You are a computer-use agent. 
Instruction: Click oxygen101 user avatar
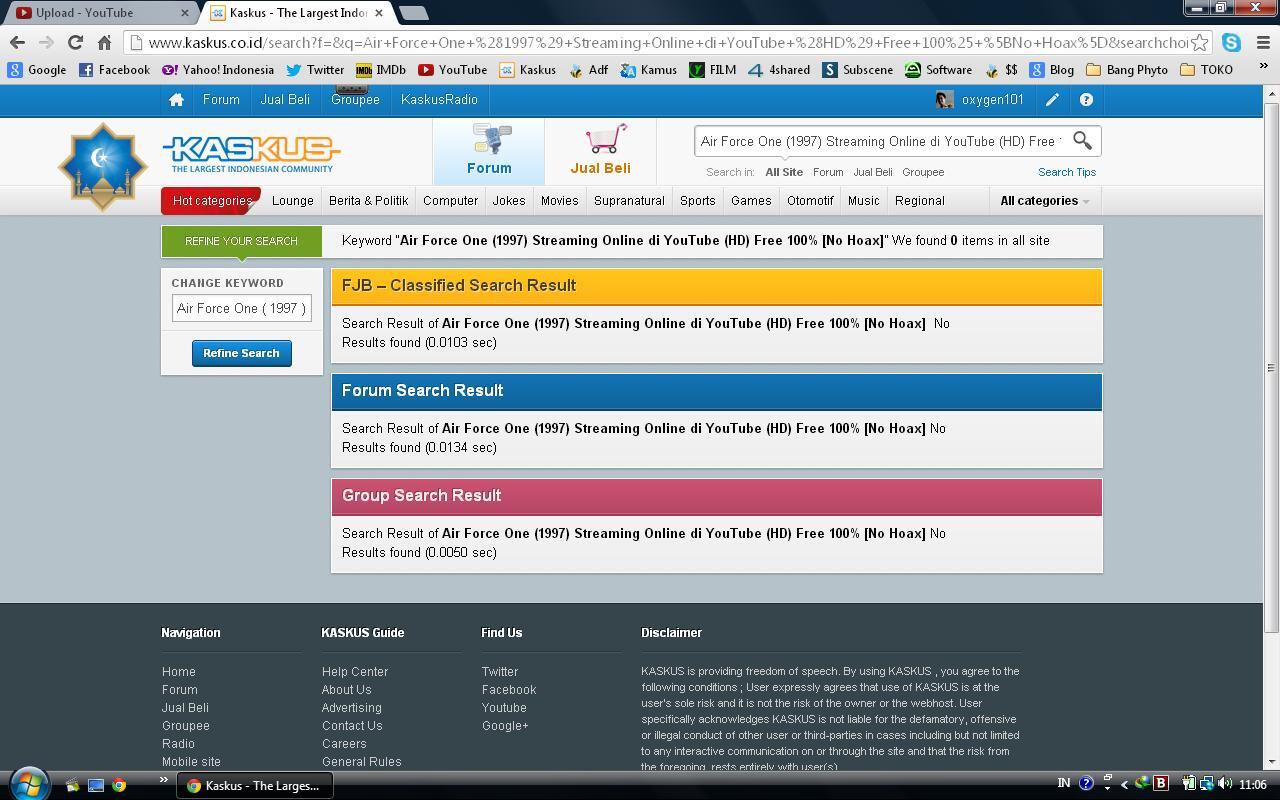pyautogui.click(x=944, y=99)
